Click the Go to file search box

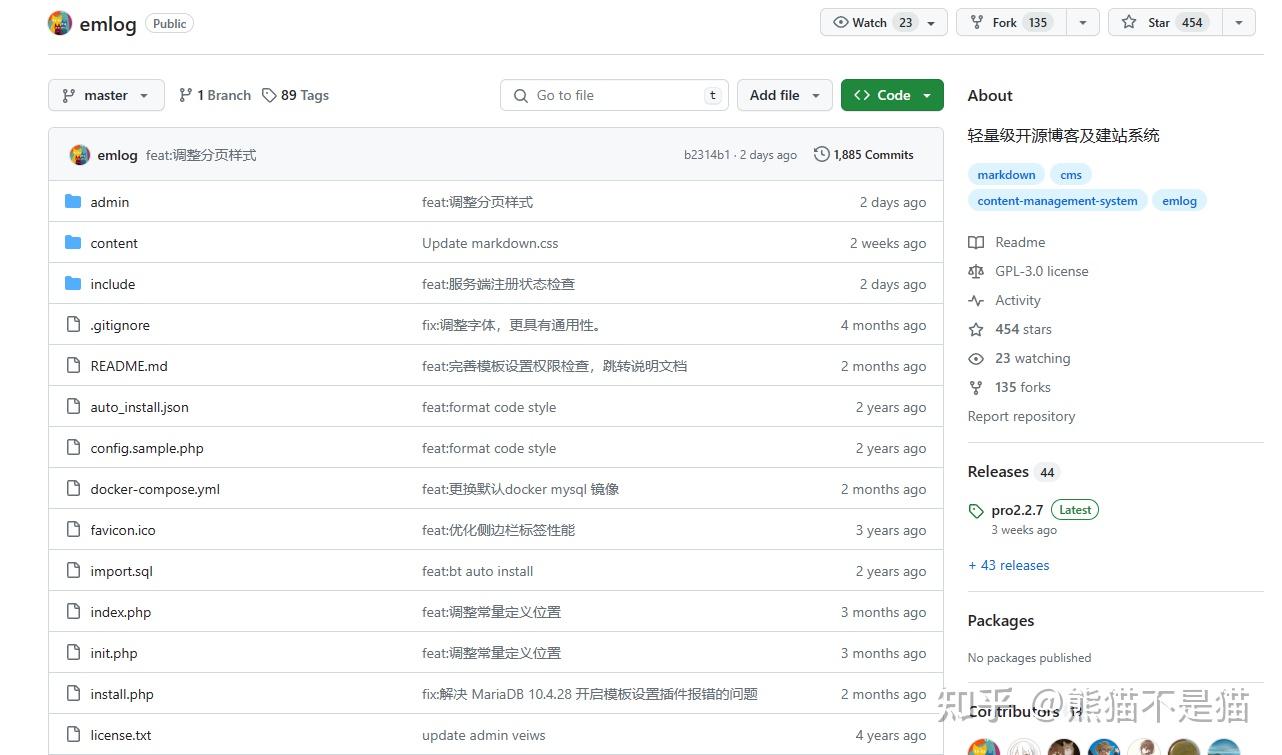point(614,95)
